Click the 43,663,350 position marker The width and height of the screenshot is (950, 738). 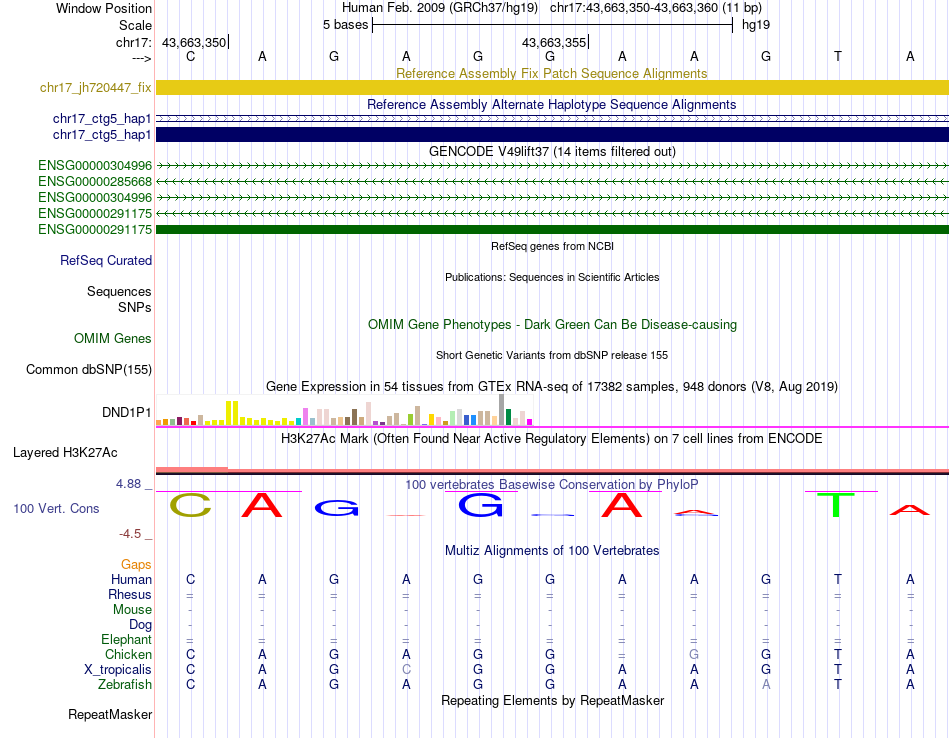tap(194, 42)
